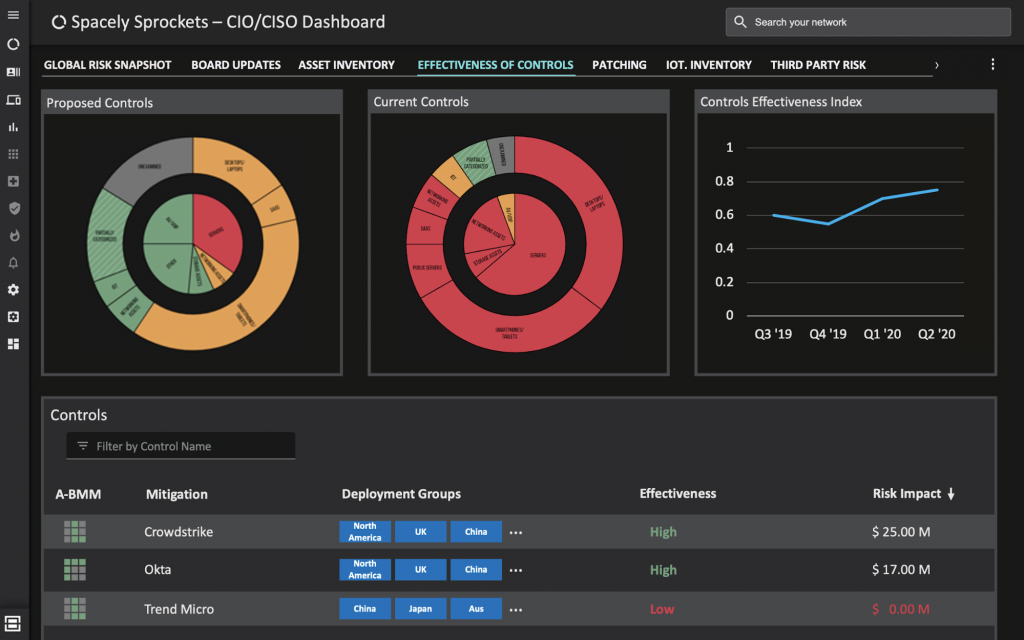This screenshot has height=640, width=1024.
Task: Open the boxed gear sidebar icon
Action: [x=13, y=317]
